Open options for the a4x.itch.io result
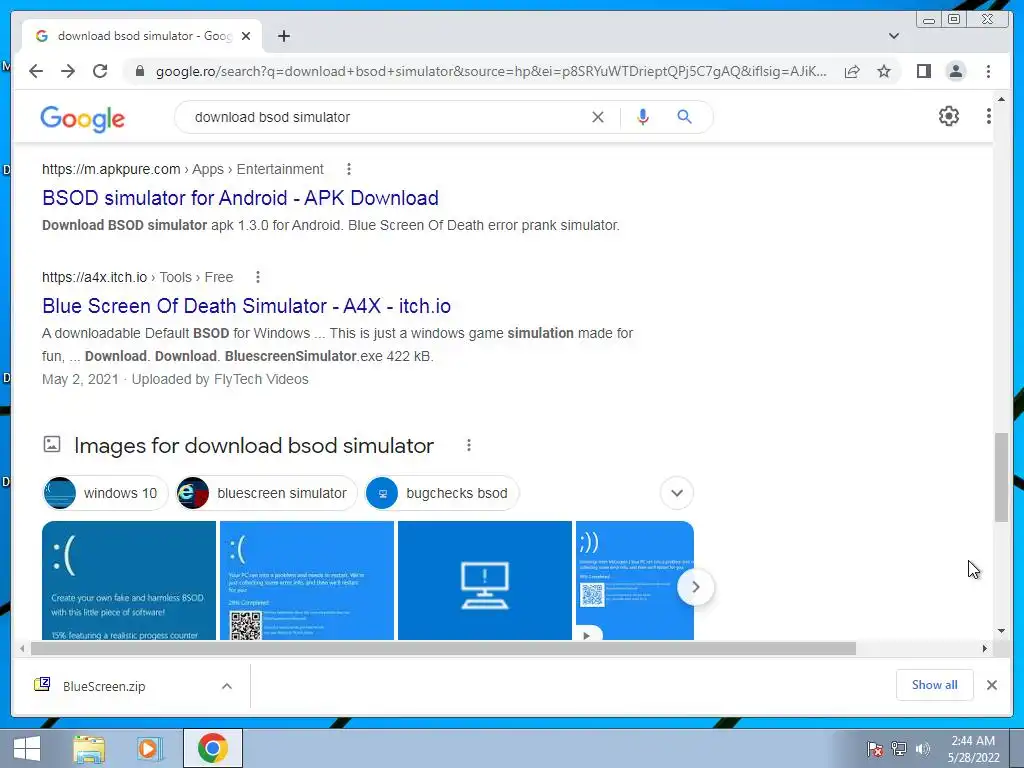This screenshot has height=768, width=1024. click(258, 277)
